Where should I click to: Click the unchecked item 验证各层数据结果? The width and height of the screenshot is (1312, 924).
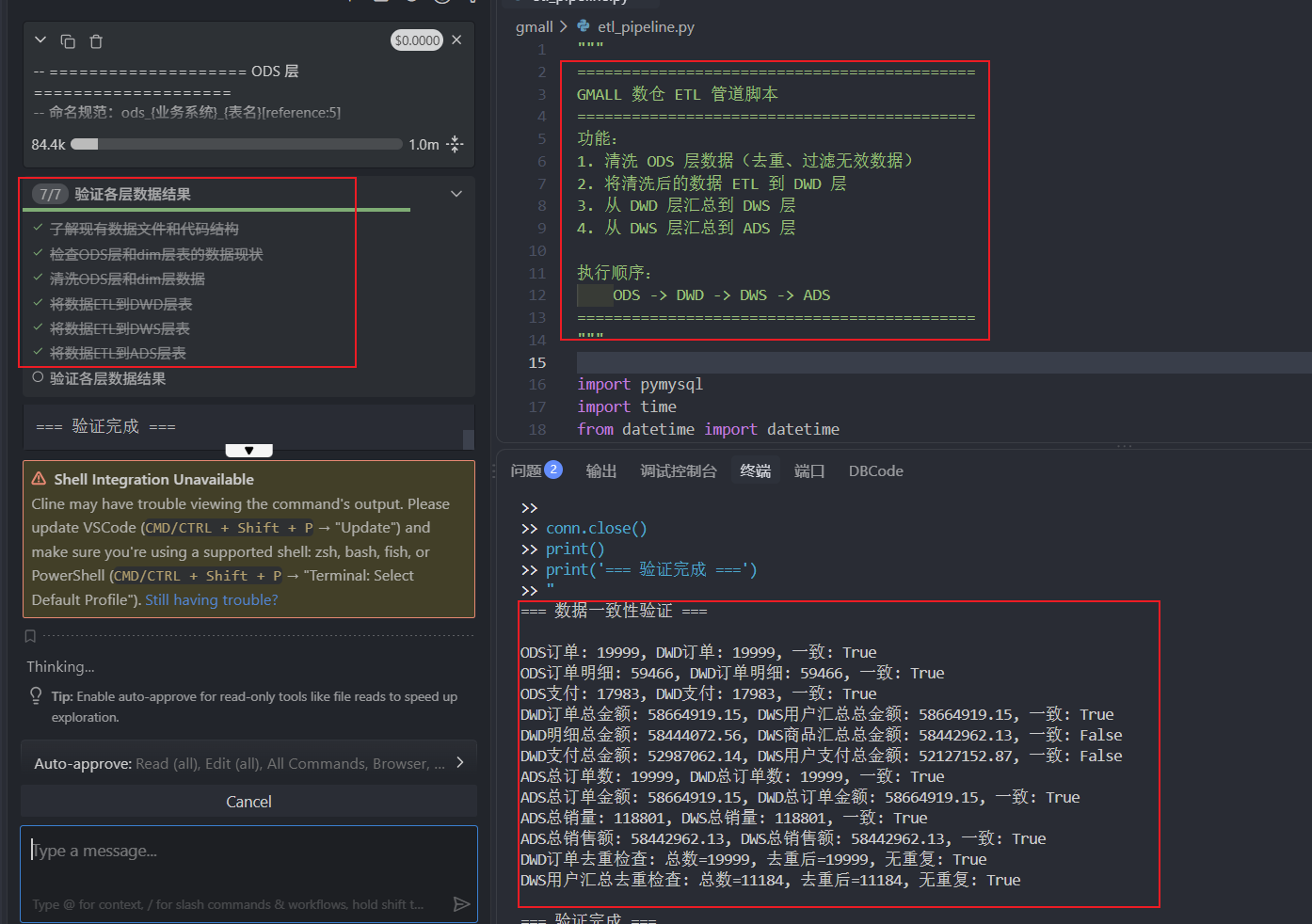[107, 378]
